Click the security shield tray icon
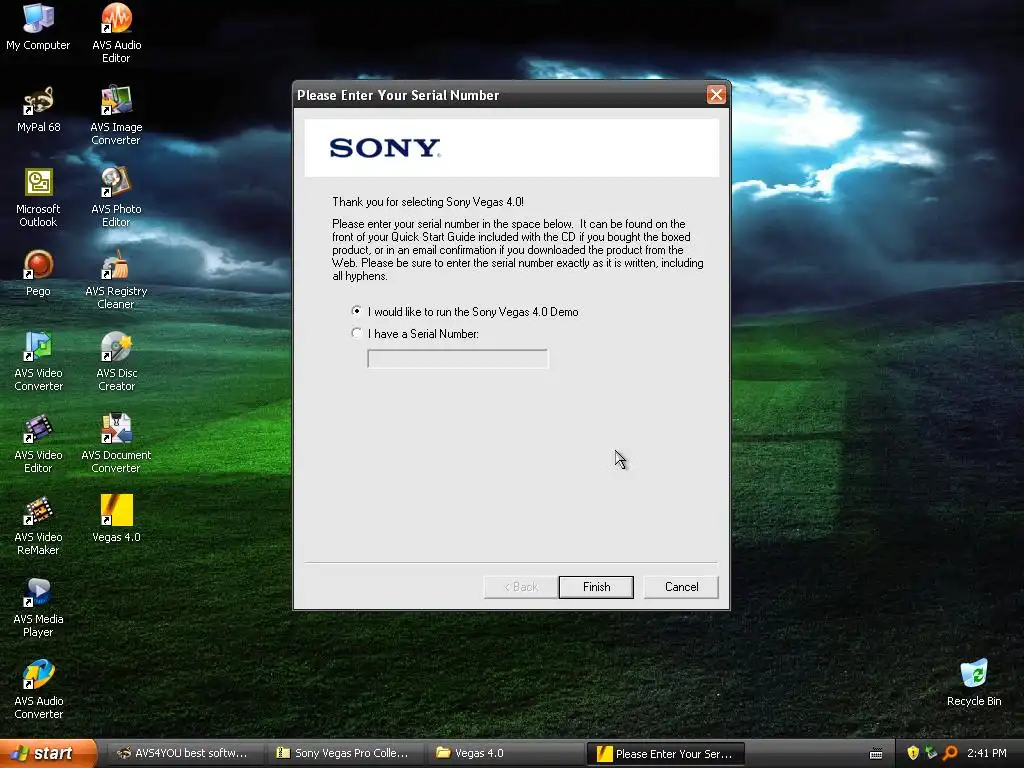Image resolution: width=1024 pixels, height=768 pixels. pos(912,753)
